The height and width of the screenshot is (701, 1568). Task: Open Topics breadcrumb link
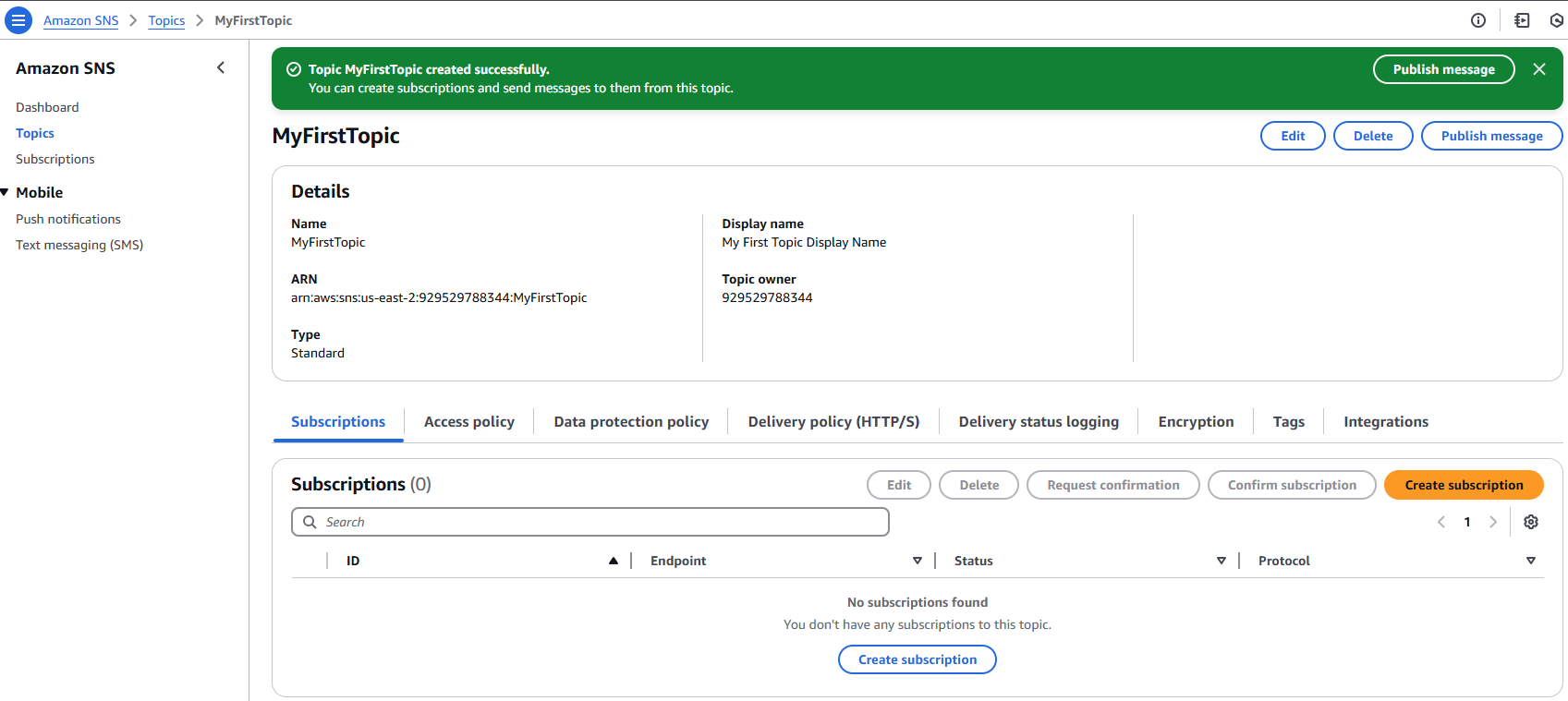click(x=166, y=20)
